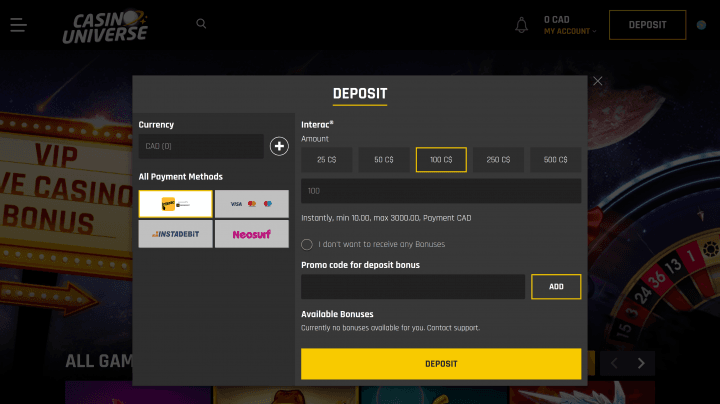720x404 pixels.
Task: Click the DEPOSIT heading tab
Action: [360, 95]
